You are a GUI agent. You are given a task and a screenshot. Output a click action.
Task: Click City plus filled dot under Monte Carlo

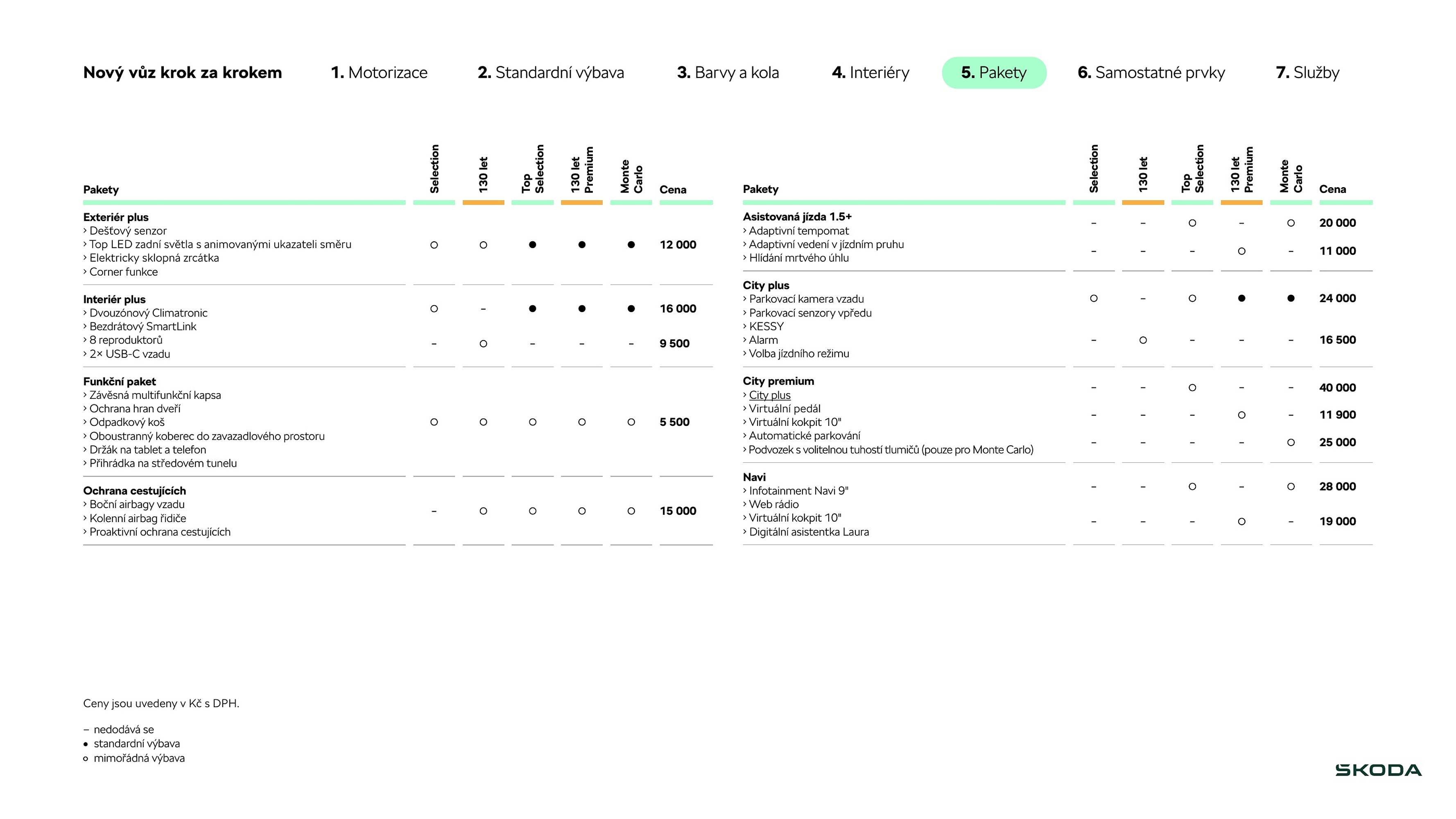click(x=1291, y=298)
